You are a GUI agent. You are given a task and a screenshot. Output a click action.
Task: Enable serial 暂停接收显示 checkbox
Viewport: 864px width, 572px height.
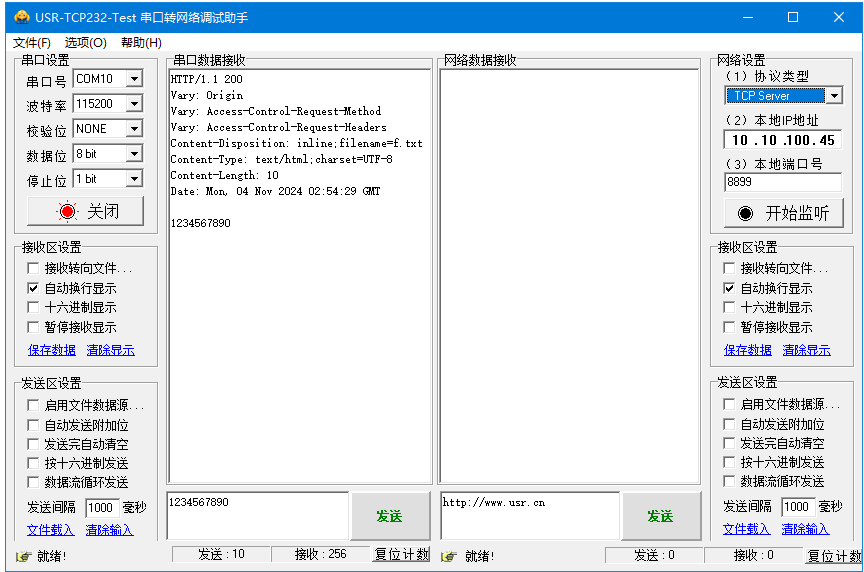click(33, 327)
